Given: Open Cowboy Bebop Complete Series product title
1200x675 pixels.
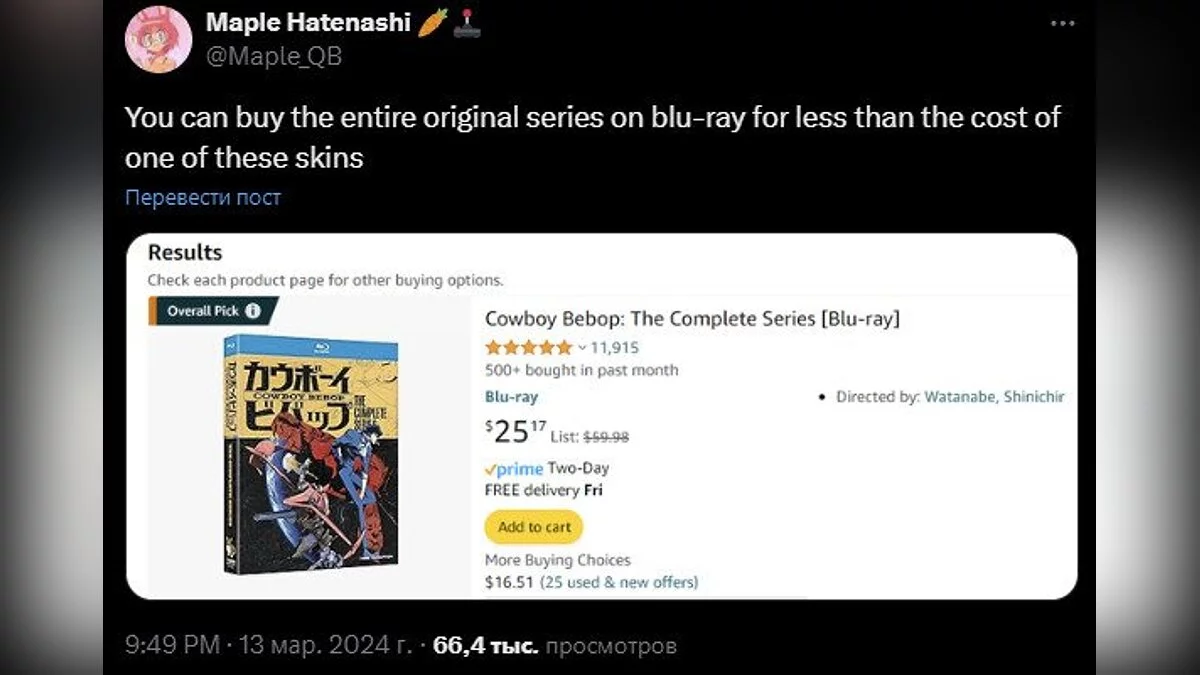Looking at the screenshot, I should 692,319.
